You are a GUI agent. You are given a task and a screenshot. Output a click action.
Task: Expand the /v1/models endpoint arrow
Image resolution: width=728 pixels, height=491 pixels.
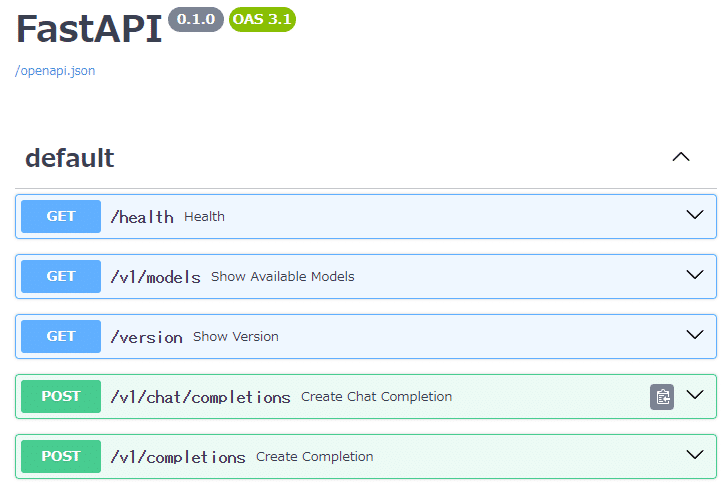695,275
